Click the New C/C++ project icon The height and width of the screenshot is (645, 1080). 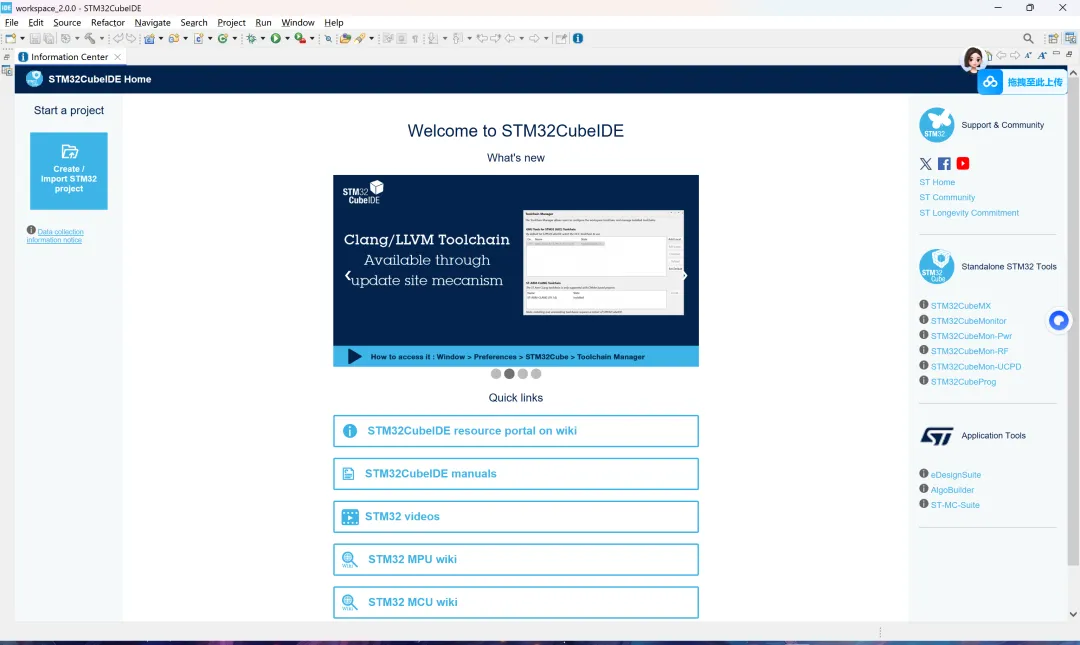point(149,39)
